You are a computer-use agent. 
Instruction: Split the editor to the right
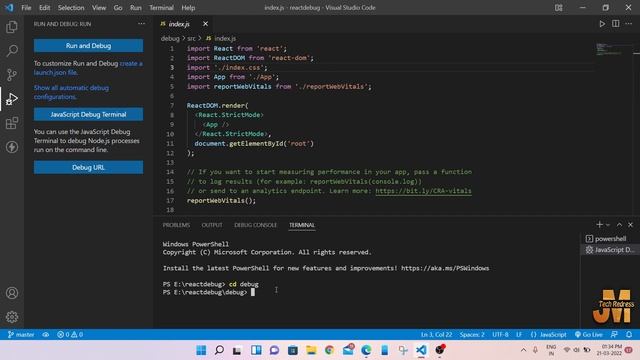point(616,24)
